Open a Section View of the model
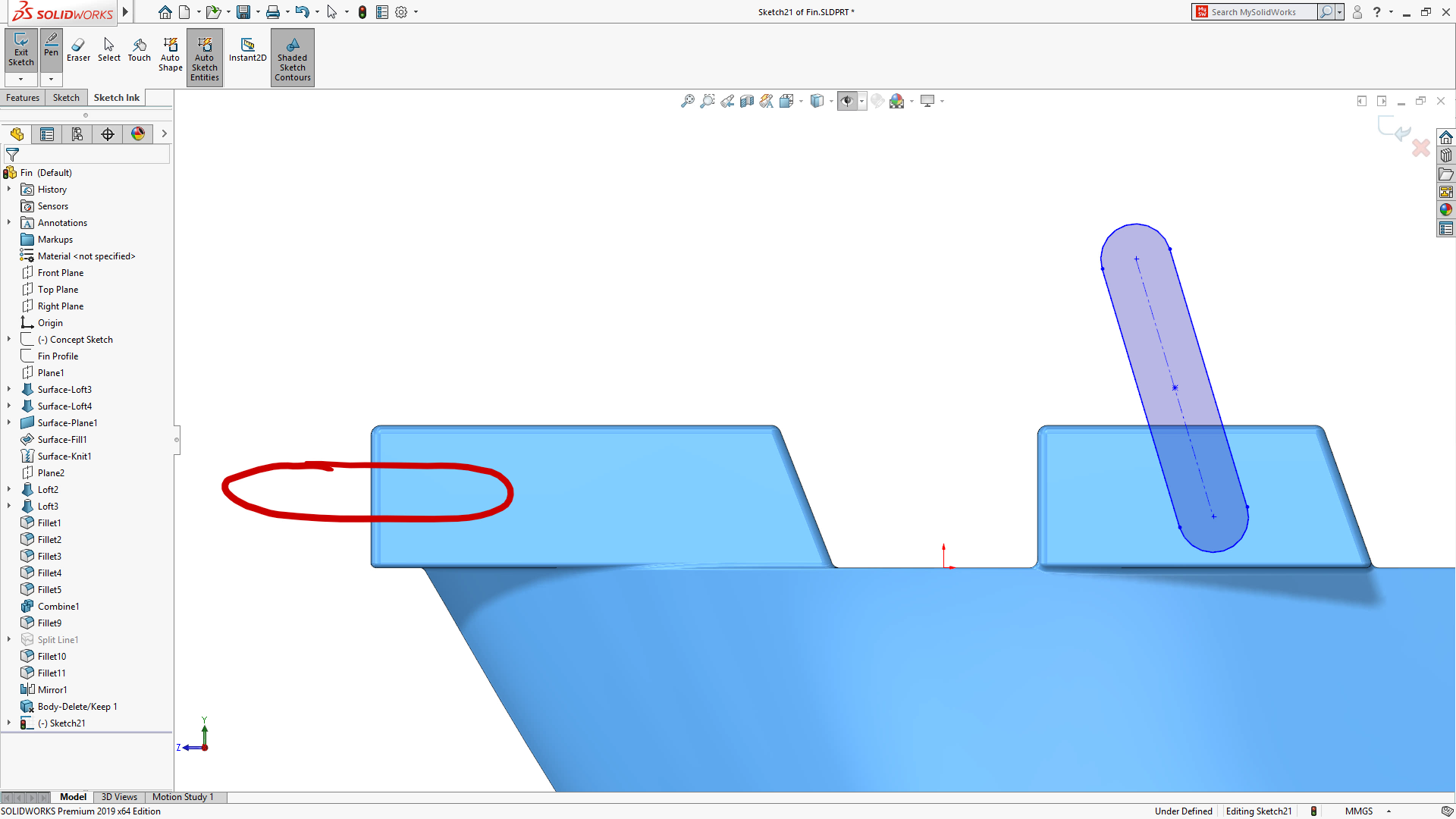 click(747, 100)
